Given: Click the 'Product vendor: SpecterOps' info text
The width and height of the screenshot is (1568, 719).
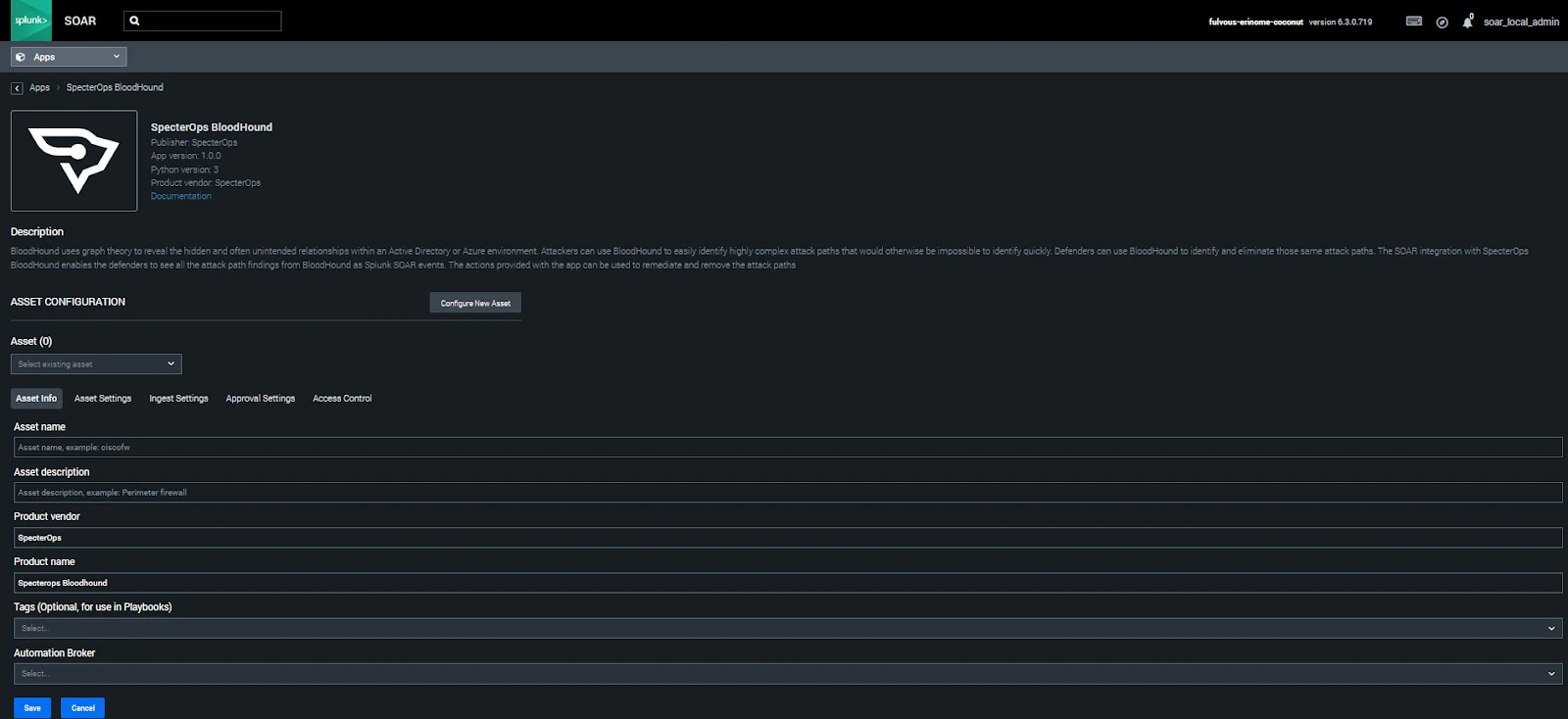Looking at the screenshot, I should pyautogui.click(x=206, y=183).
